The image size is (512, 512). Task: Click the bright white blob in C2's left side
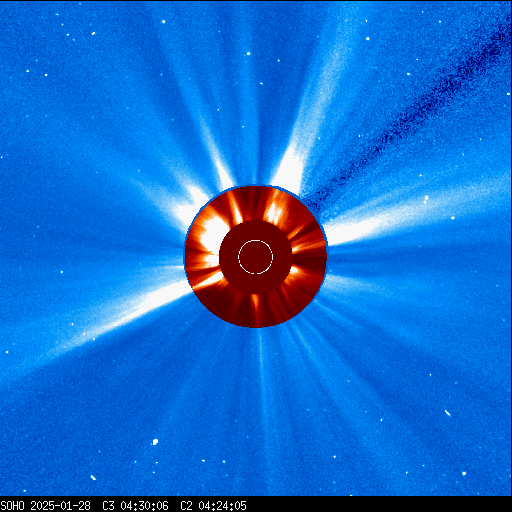[212, 233]
